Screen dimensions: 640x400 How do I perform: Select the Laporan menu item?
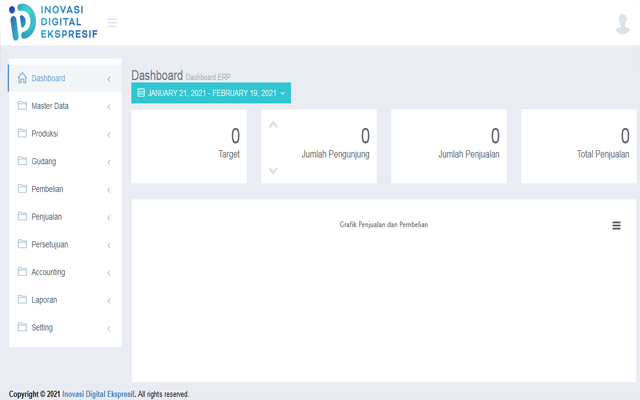[x=45, y=299]
